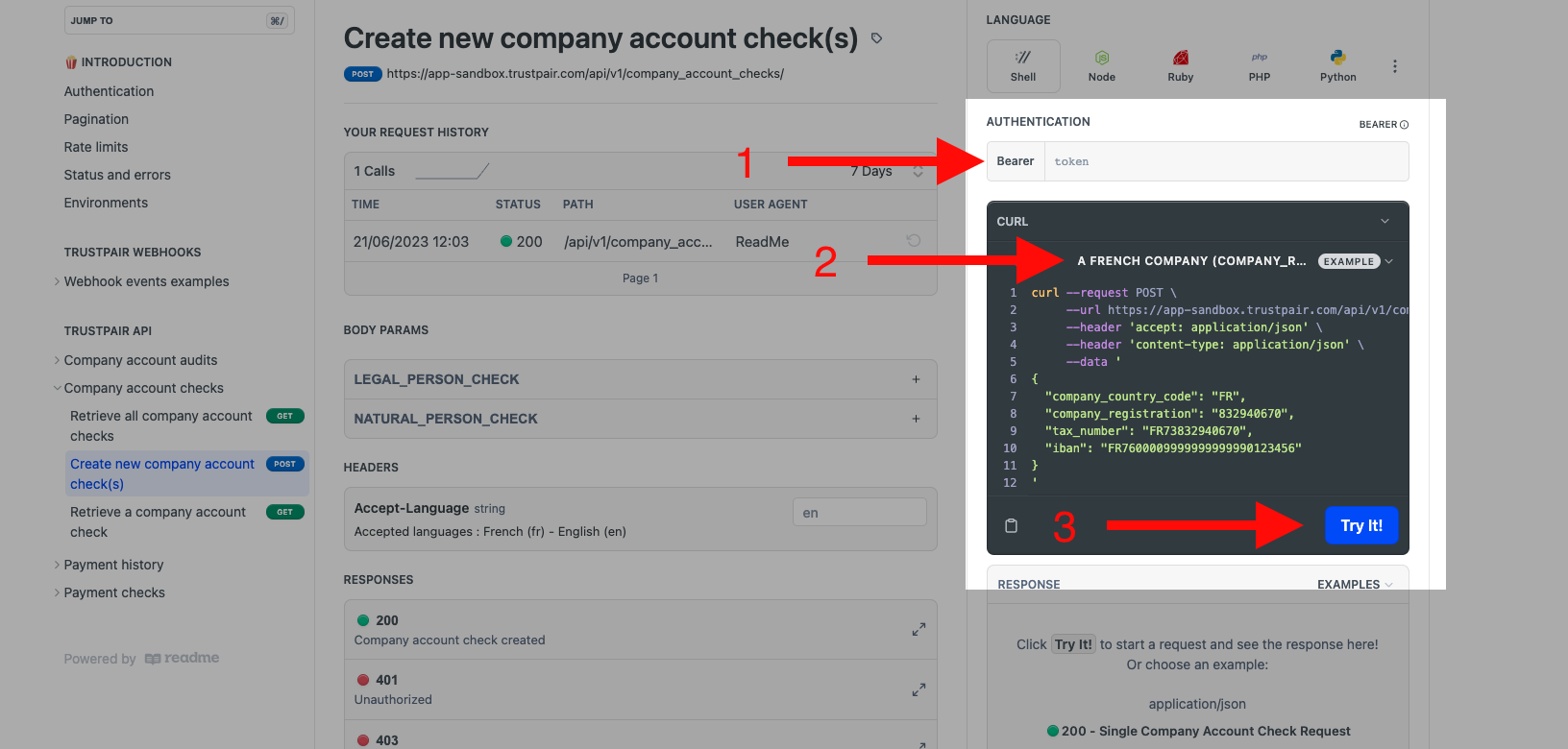This screenshot has width=1568, height=749.
Task: Open Environments page
Action: pyautogui.click(x=106, y=203)
